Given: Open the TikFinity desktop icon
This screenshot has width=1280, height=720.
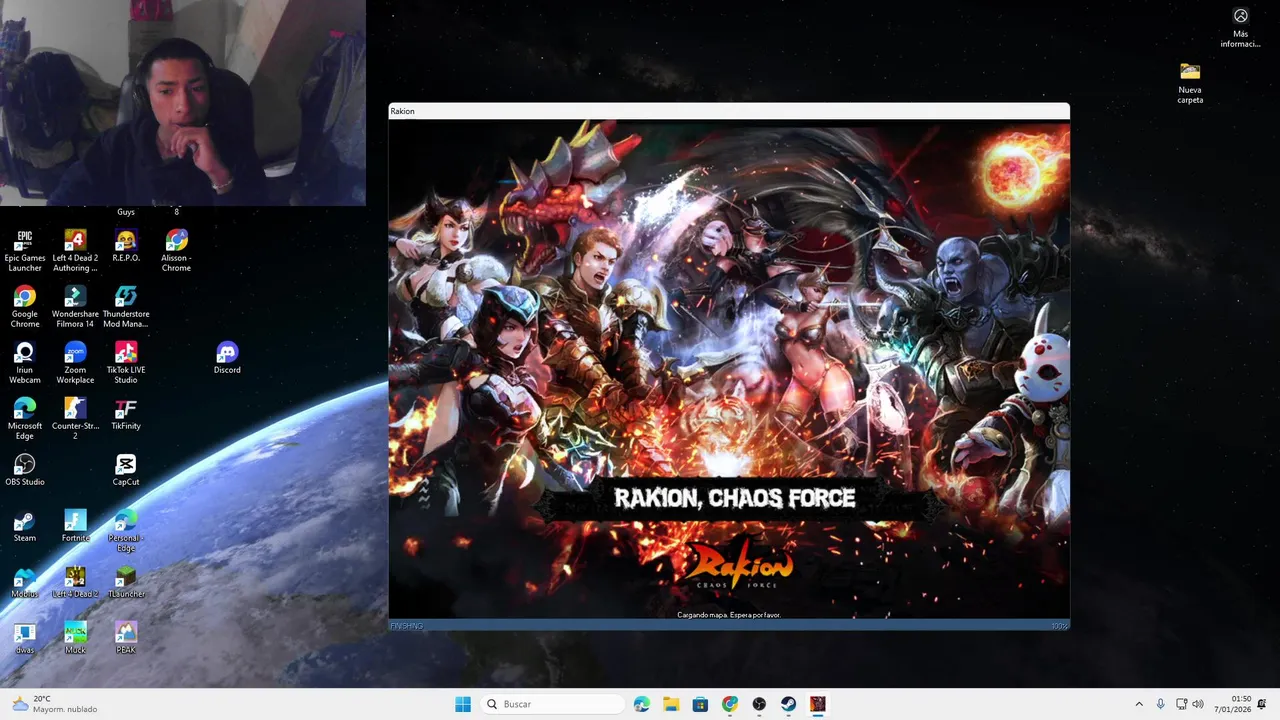Looking at the screenshot, I should click(x=126, y=414).
